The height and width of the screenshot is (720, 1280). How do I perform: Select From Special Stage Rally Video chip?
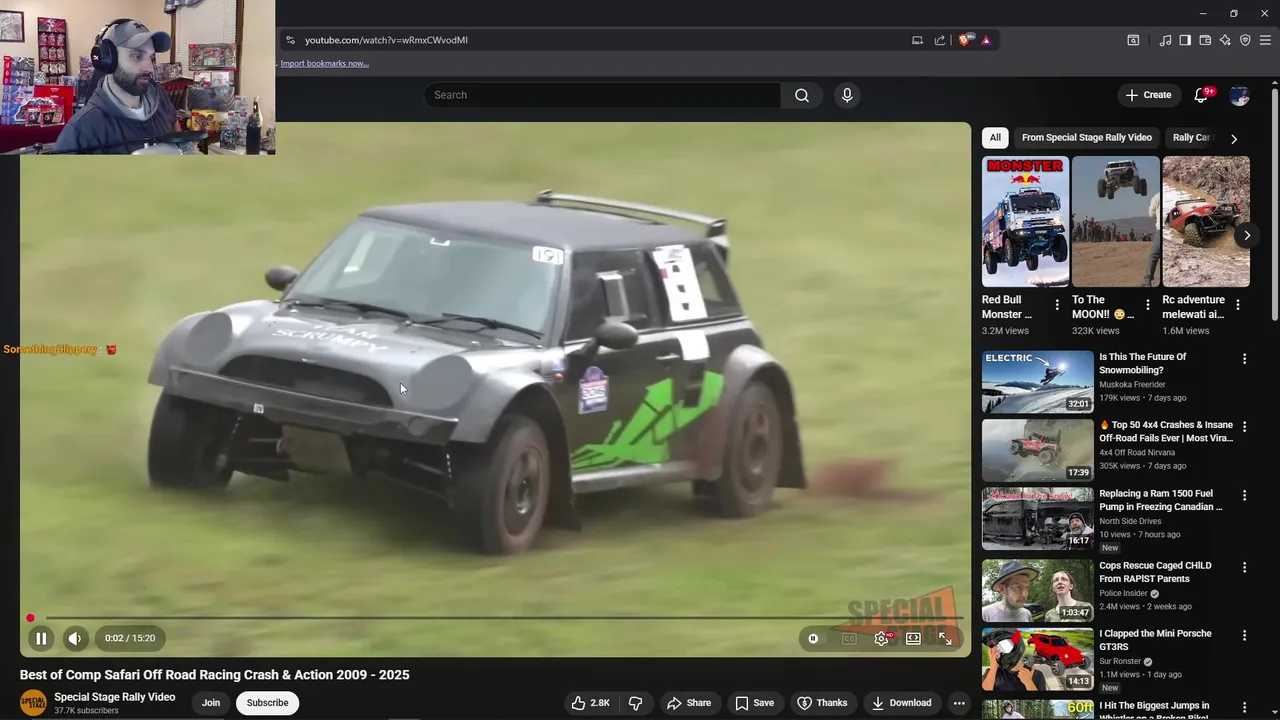(1087, 137)
